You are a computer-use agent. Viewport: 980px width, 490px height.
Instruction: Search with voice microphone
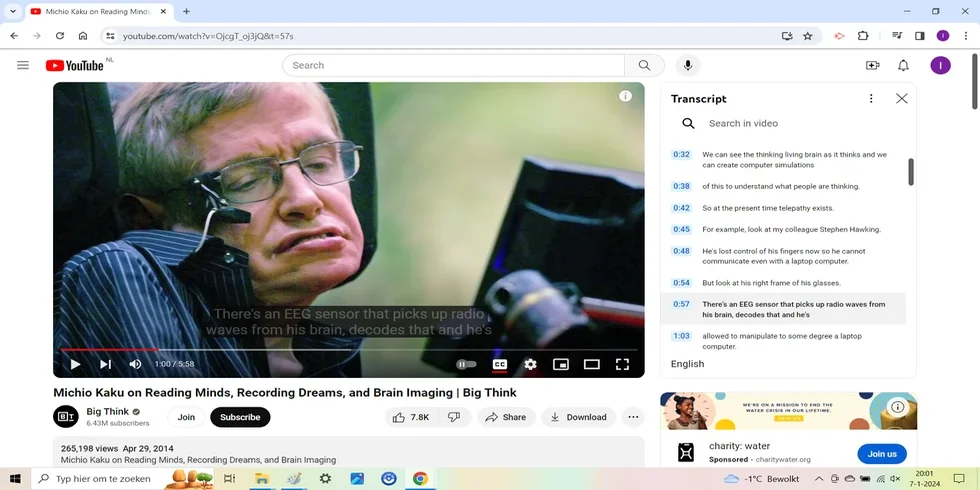687,65
